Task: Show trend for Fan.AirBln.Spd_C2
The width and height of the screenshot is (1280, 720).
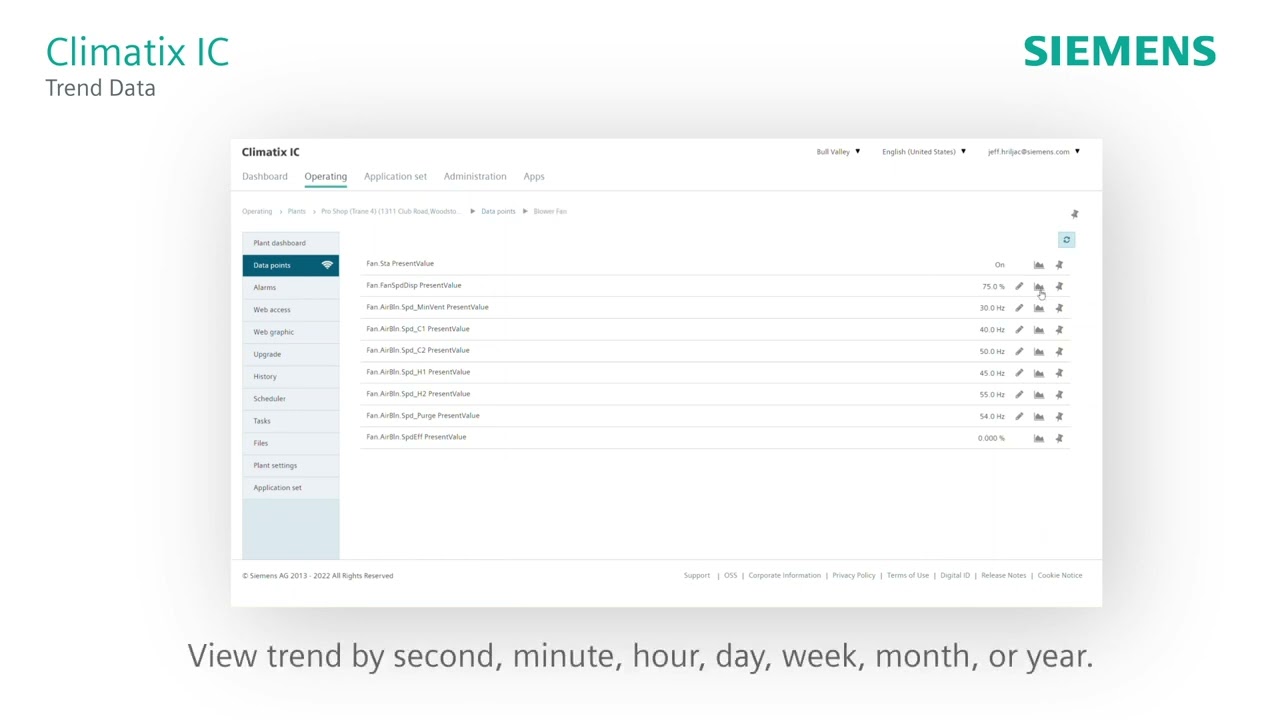Action: [x=1039, y=352]
